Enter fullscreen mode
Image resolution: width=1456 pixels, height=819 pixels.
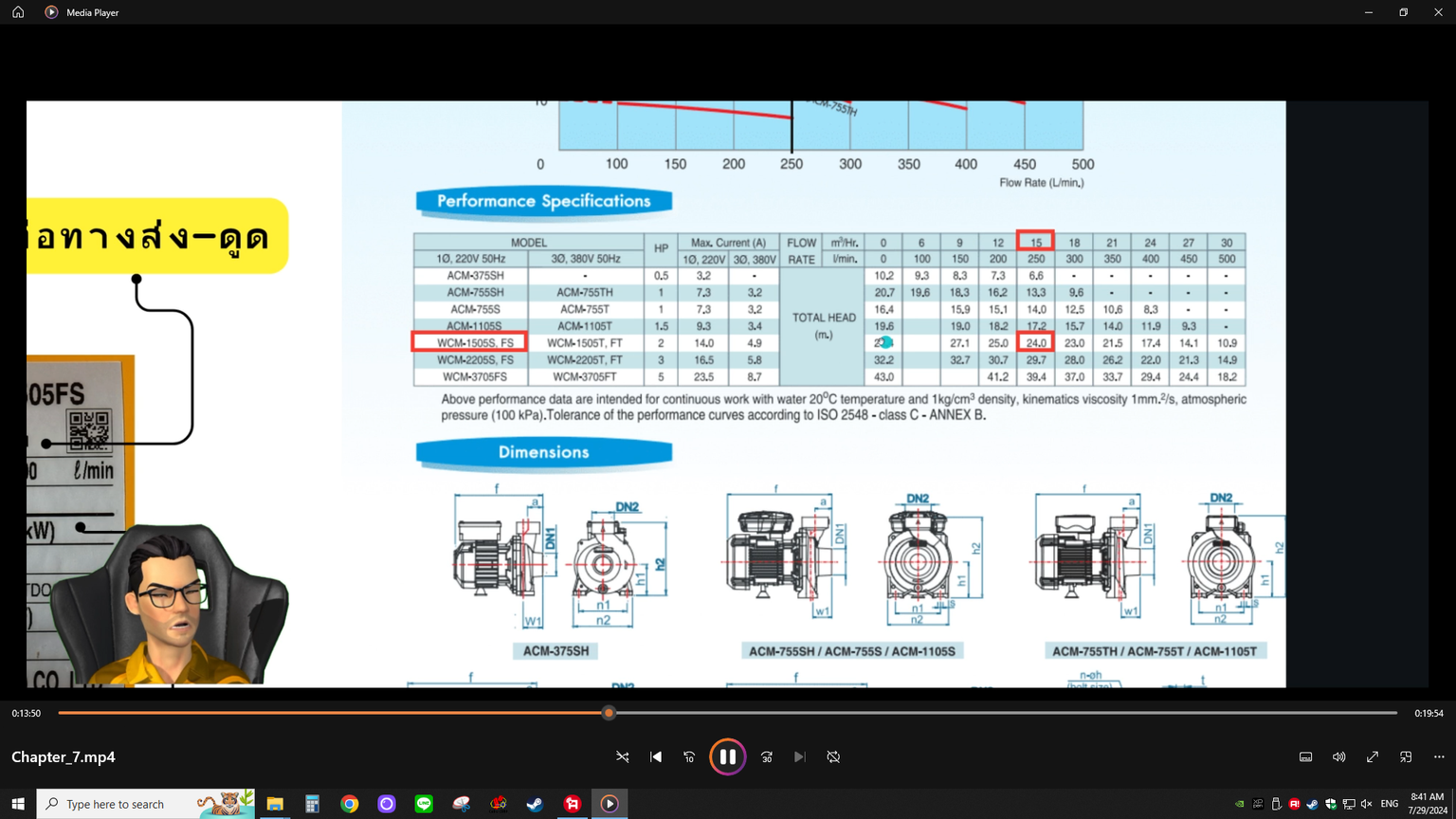[x=1373, y=756]
